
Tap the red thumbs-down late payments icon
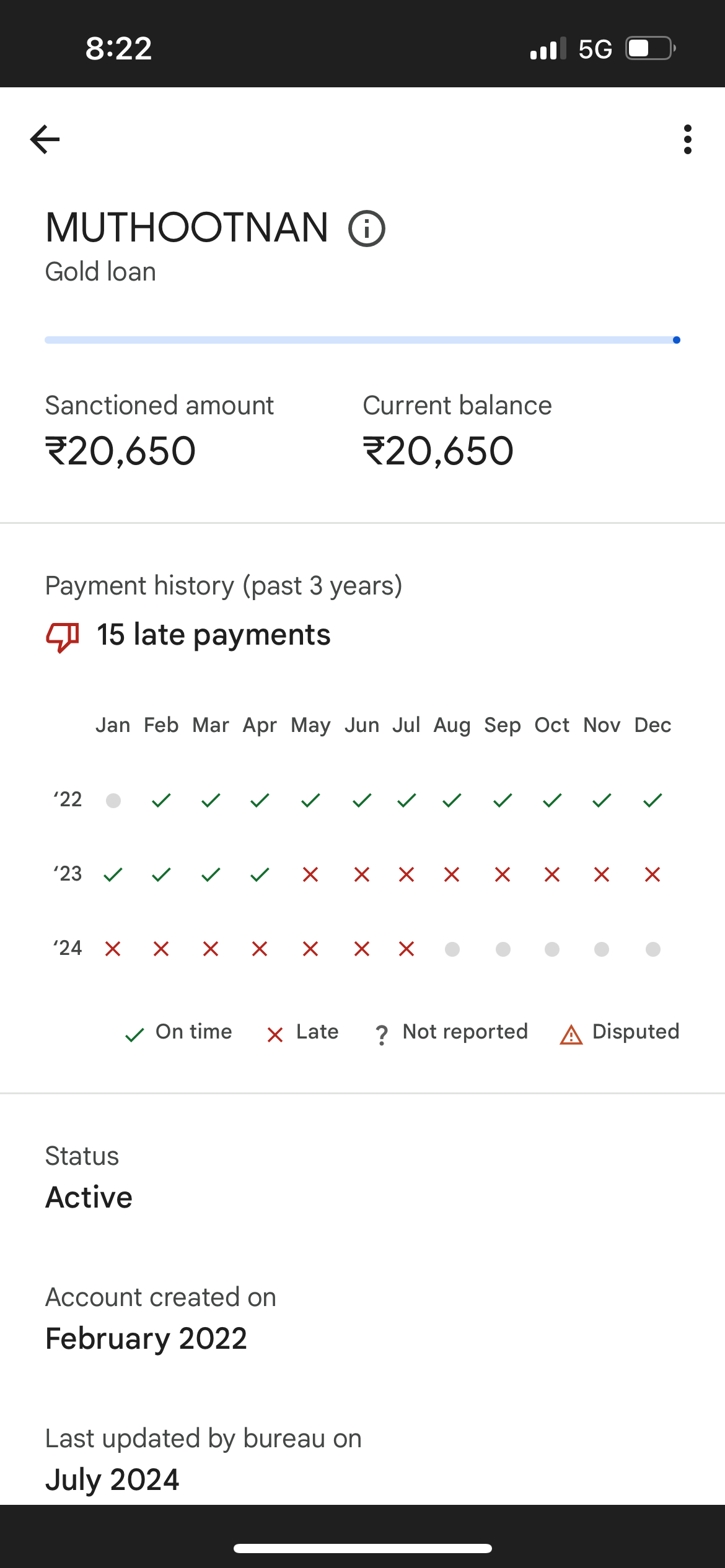[x=63, y=637]
